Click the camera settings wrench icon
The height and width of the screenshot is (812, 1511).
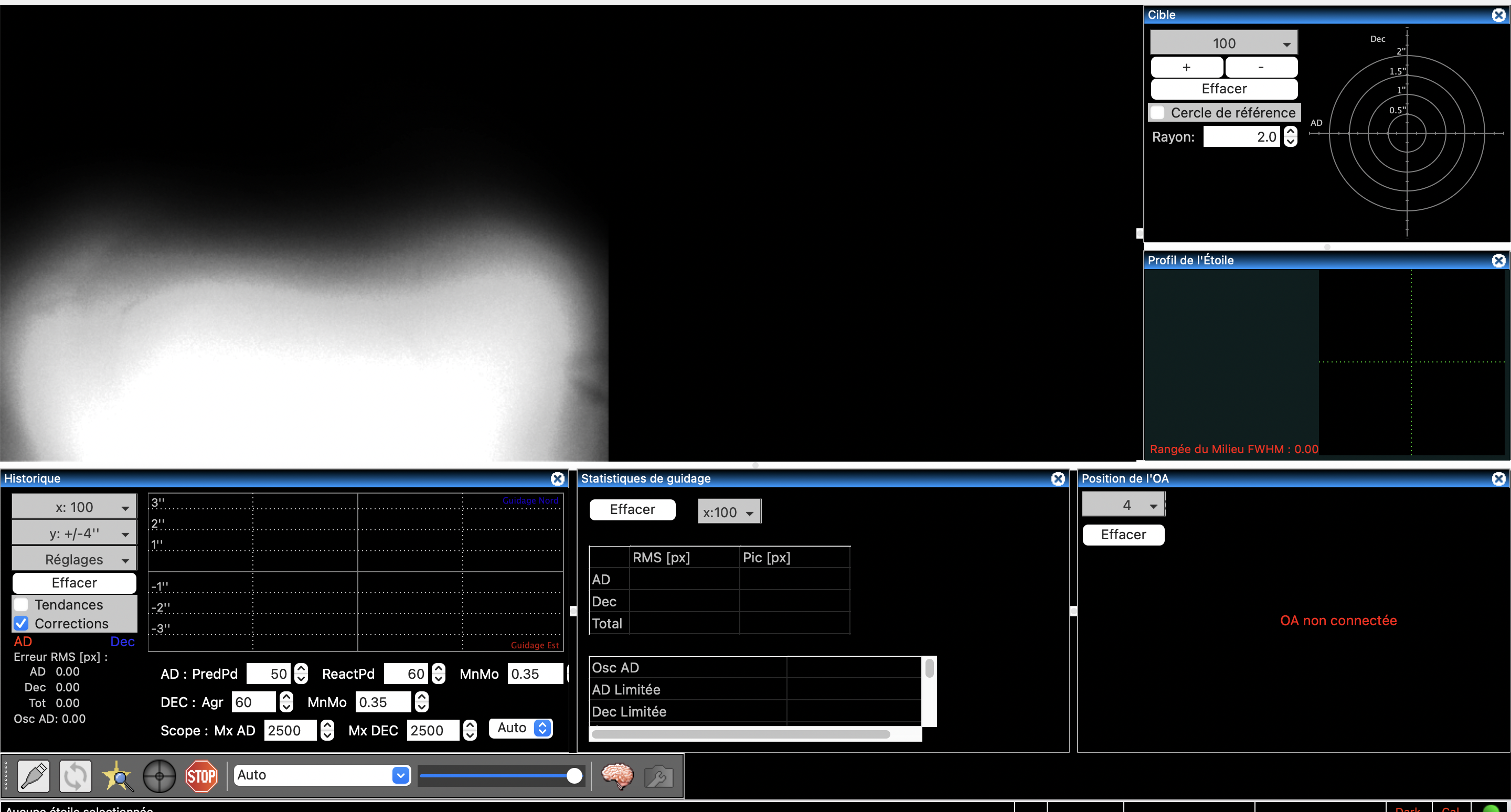pyautogui.click(x=659, y=777)
